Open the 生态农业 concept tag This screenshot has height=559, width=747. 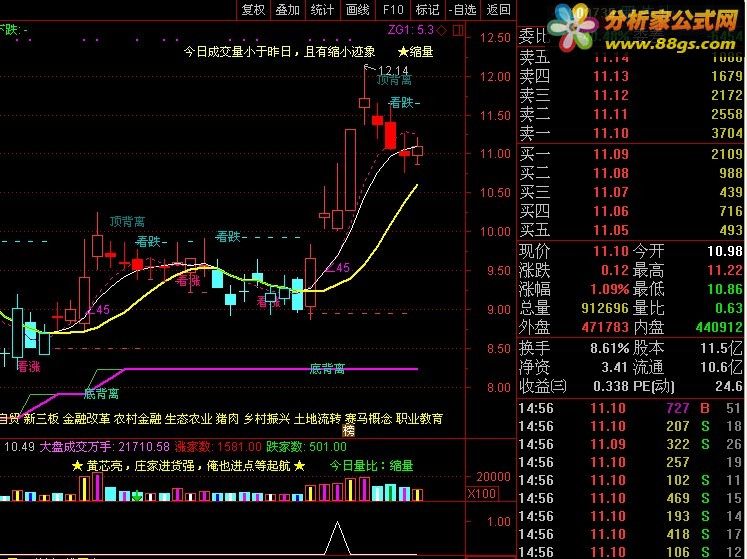coord(188,418)
